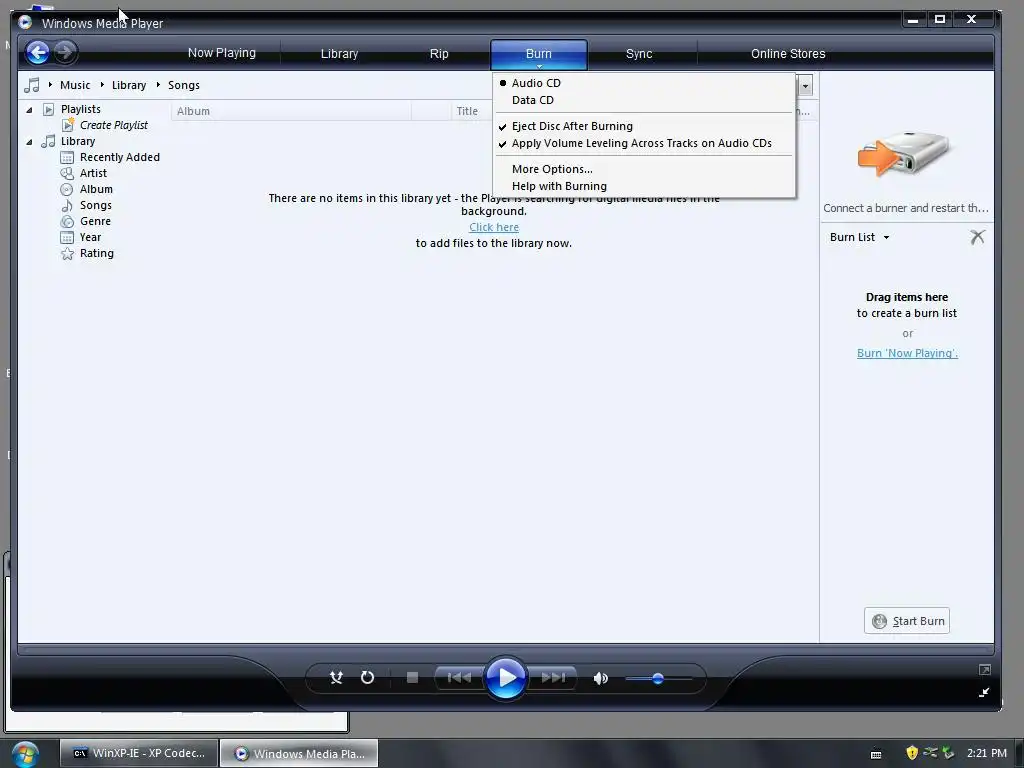Switch to compact mode icon
The image size is (1024, 768).
coord(984,692)
